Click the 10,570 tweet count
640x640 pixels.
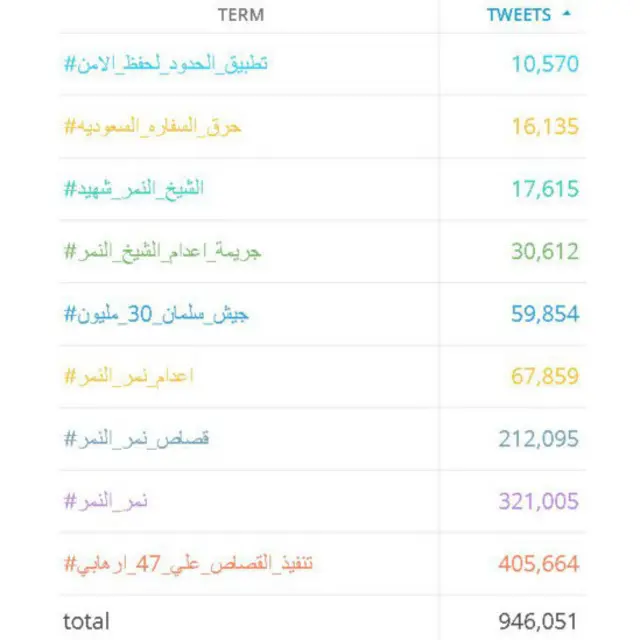[x=545, y=64]
